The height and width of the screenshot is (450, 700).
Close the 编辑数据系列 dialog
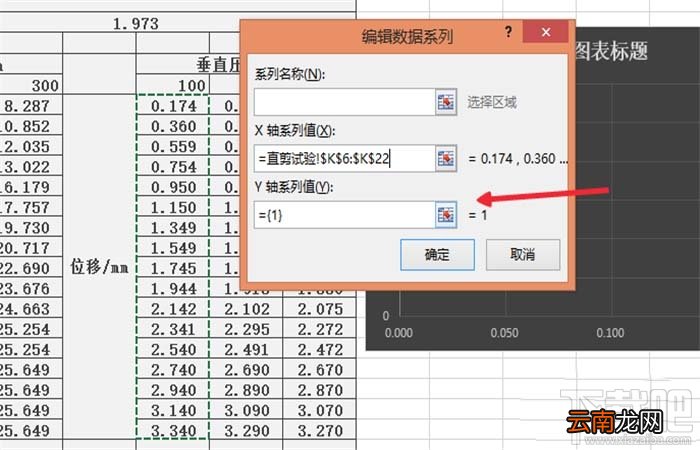546,32
